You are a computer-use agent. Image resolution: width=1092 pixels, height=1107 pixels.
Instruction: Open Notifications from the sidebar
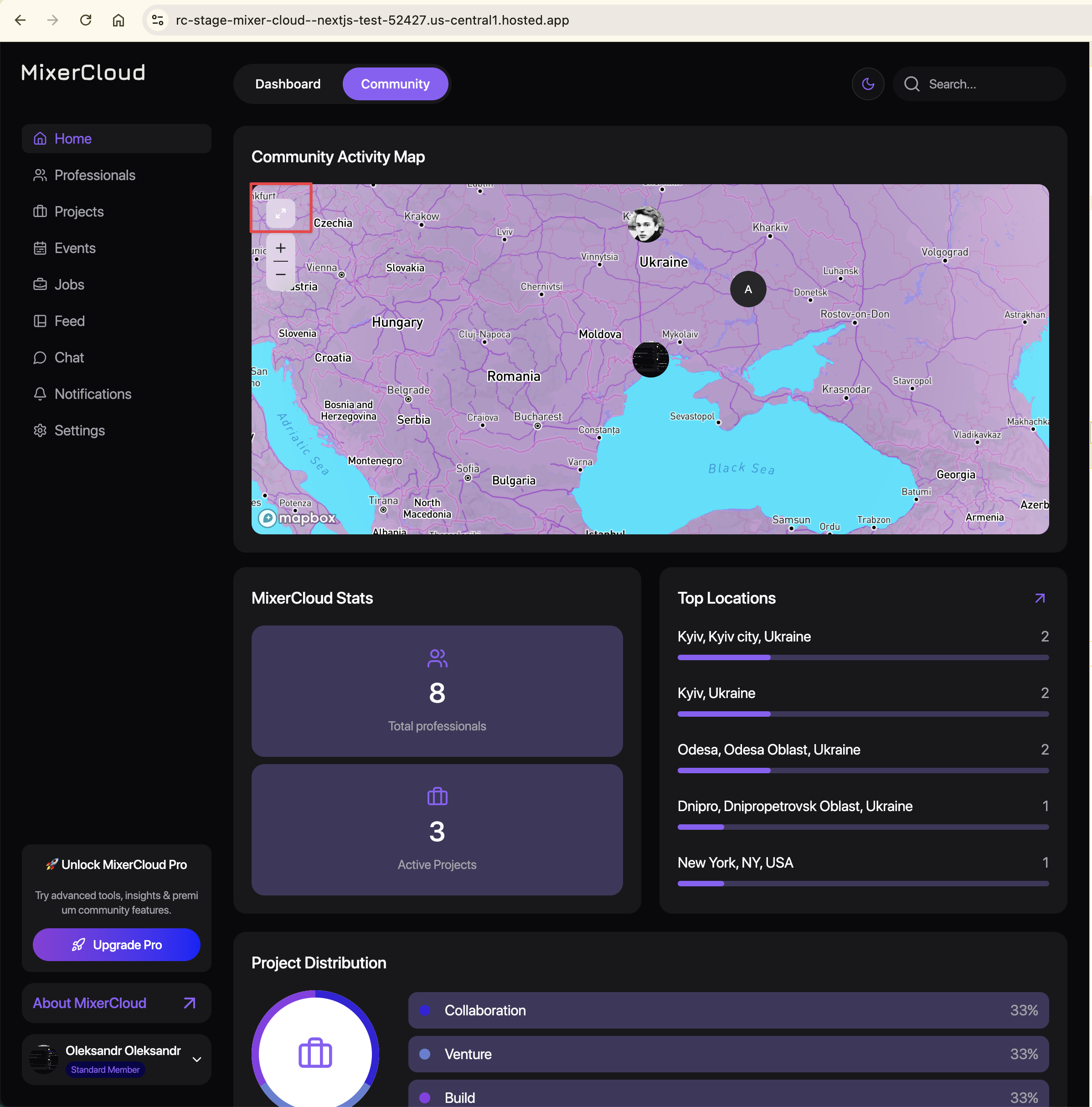(x=93, y=394)
